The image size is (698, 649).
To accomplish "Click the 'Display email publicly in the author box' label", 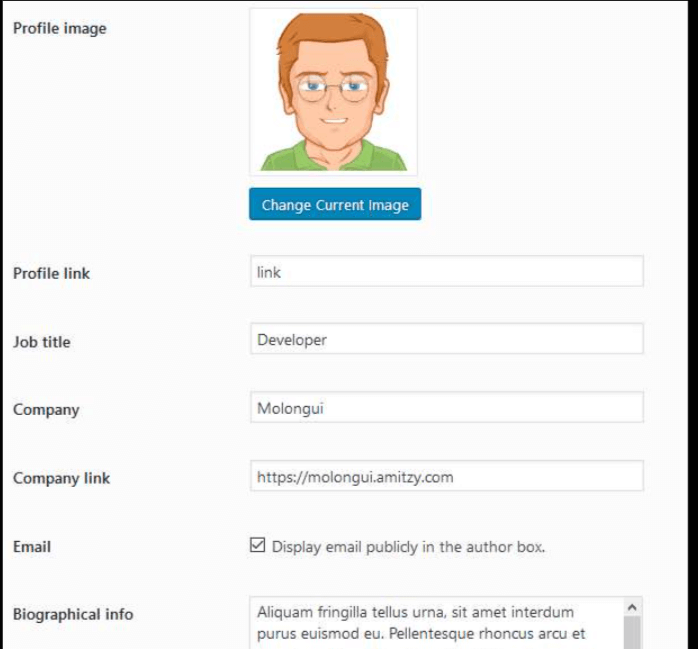I will (408, 547).
